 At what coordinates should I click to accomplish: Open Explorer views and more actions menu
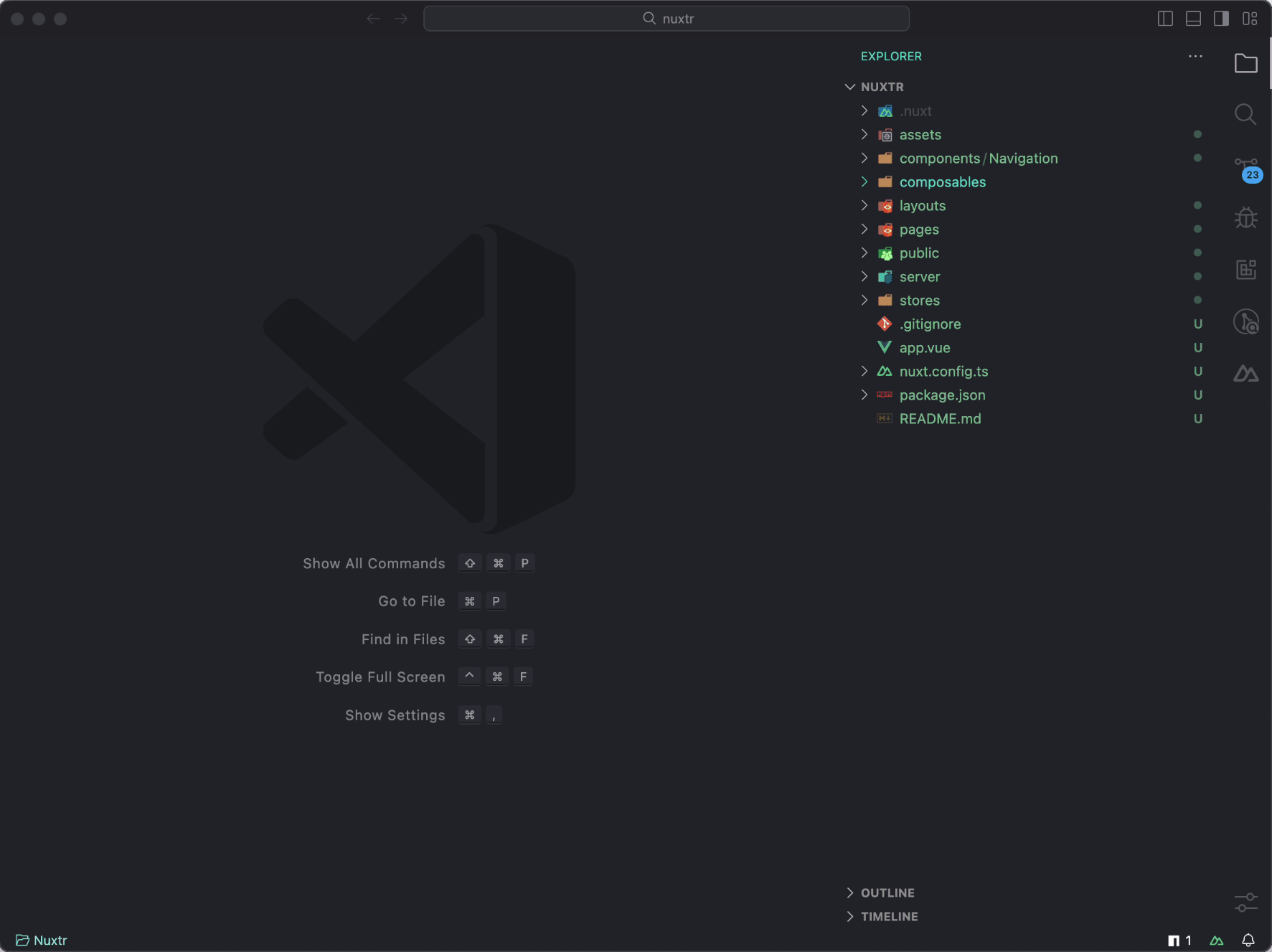1195,56
